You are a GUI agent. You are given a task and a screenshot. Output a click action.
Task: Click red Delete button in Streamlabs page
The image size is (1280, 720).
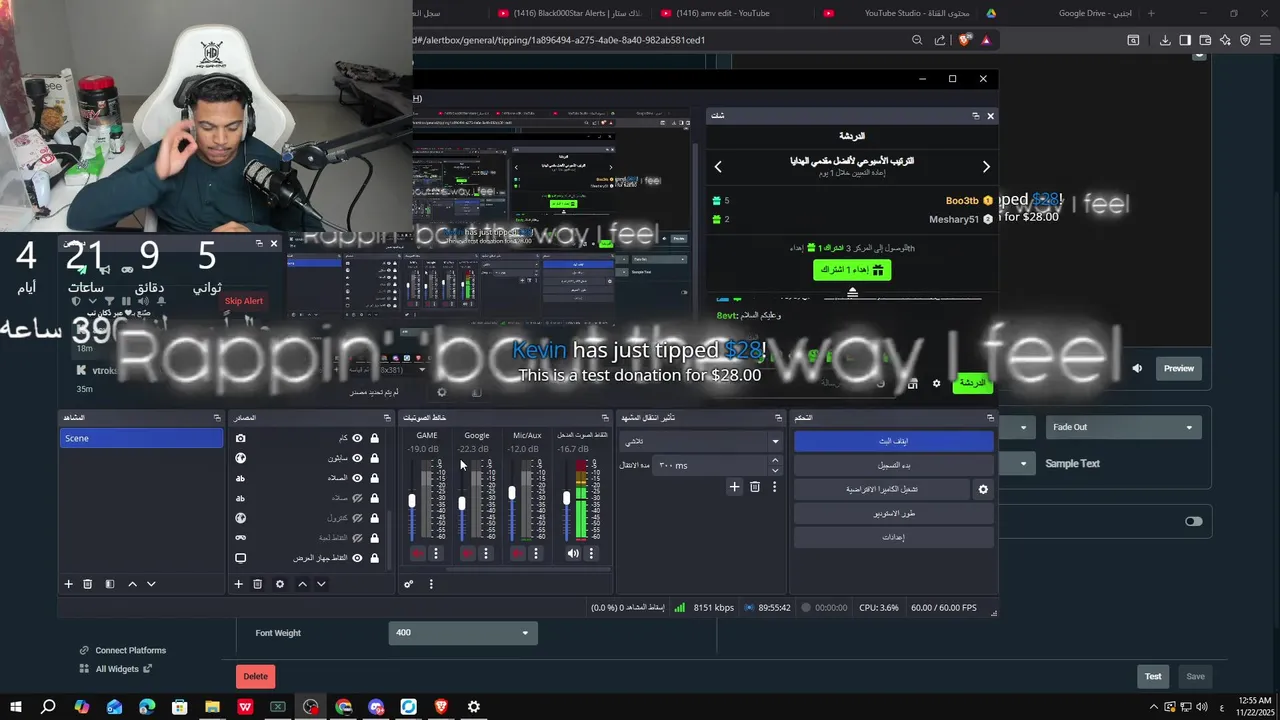click(x=256, y=676)
